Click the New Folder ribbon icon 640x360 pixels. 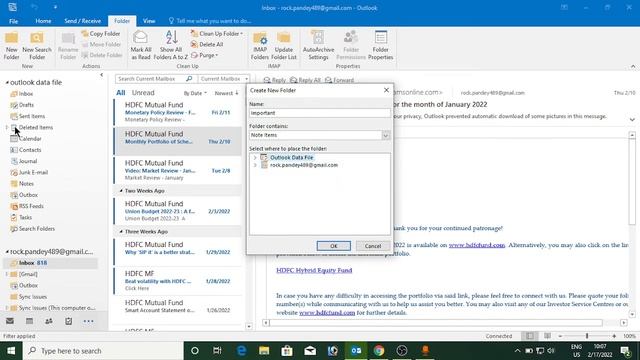pos(11,45)
